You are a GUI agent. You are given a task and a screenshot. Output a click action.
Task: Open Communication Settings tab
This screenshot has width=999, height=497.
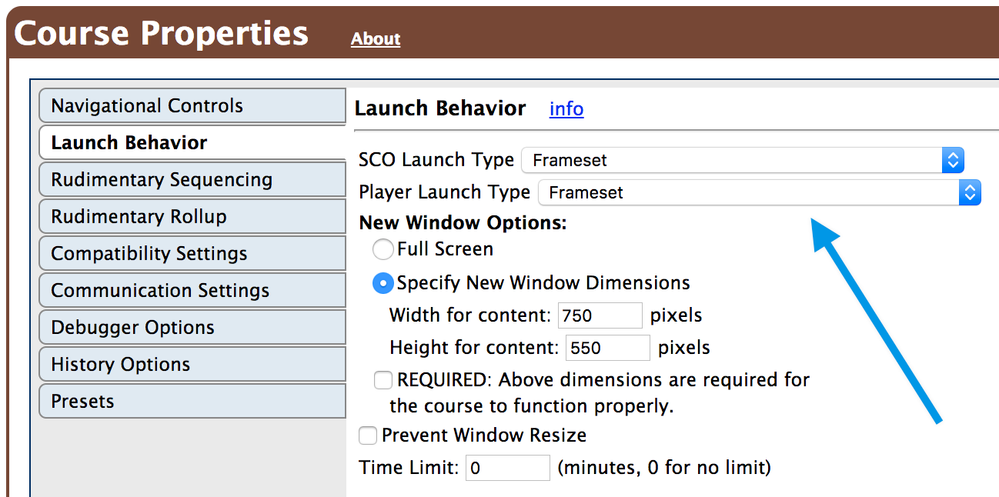(x=191, y=291)
